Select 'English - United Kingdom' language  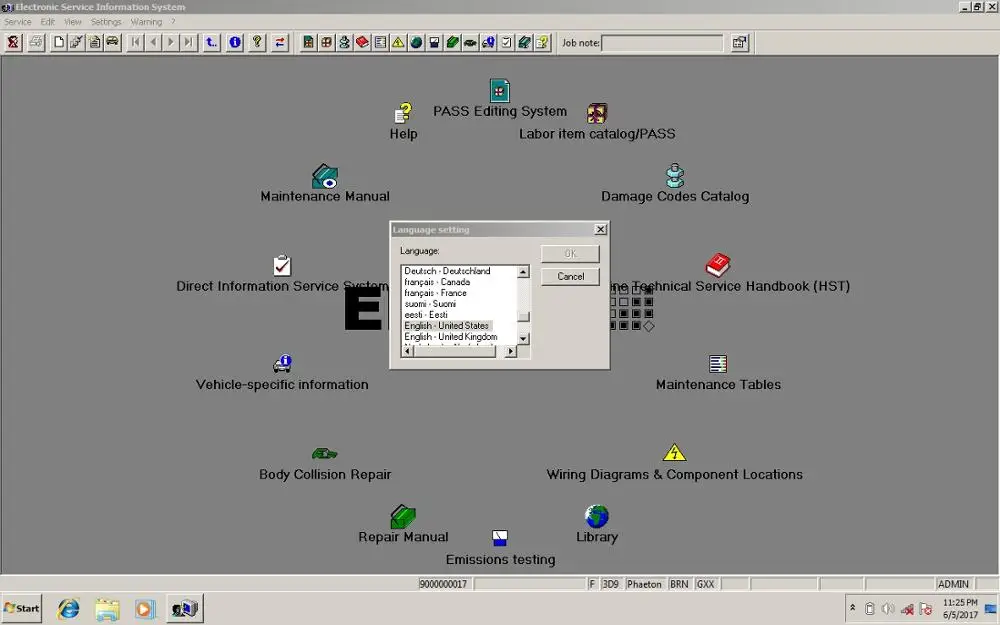[450, 337]
